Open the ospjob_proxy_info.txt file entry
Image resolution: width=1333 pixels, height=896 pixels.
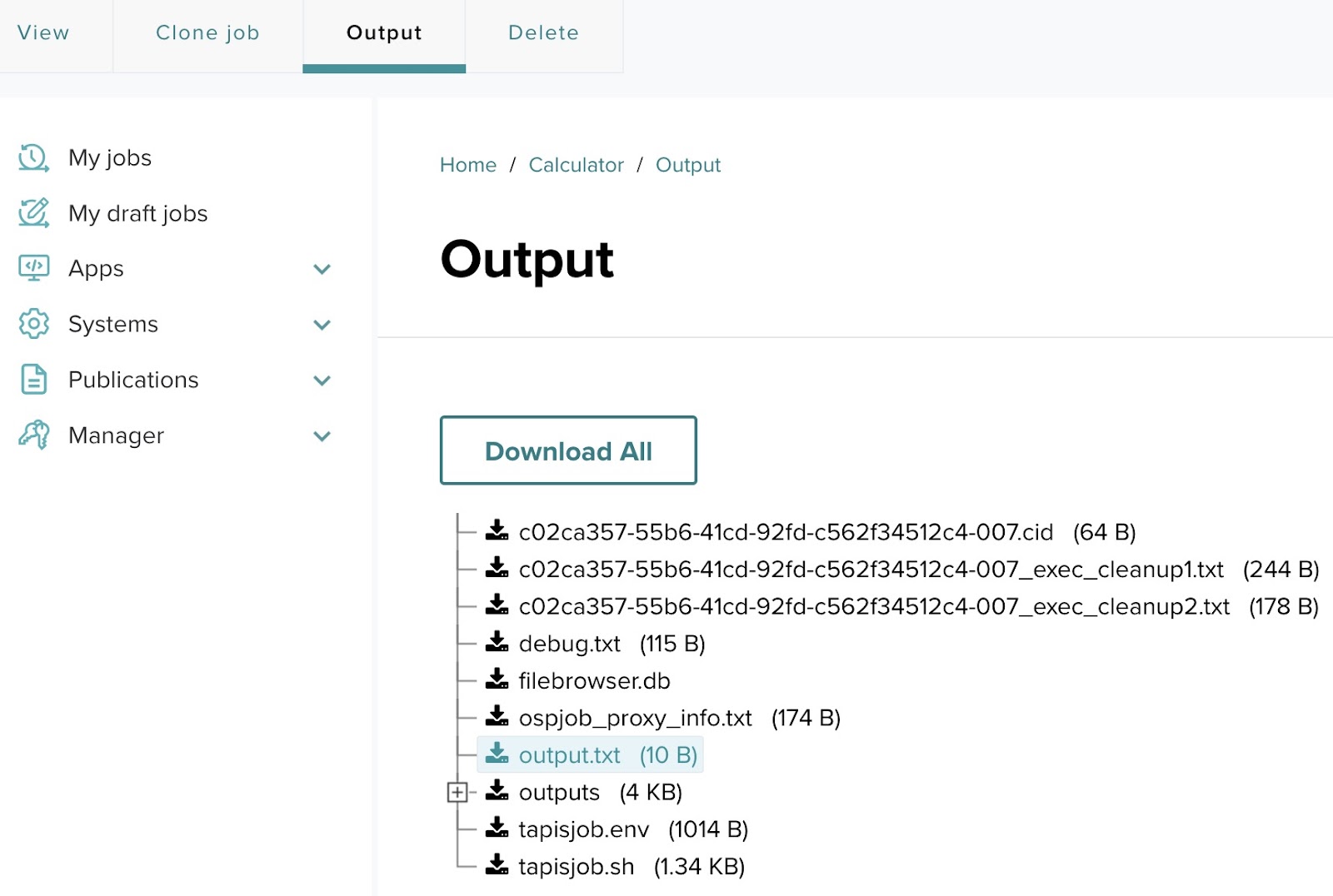[x=635, y=718]
